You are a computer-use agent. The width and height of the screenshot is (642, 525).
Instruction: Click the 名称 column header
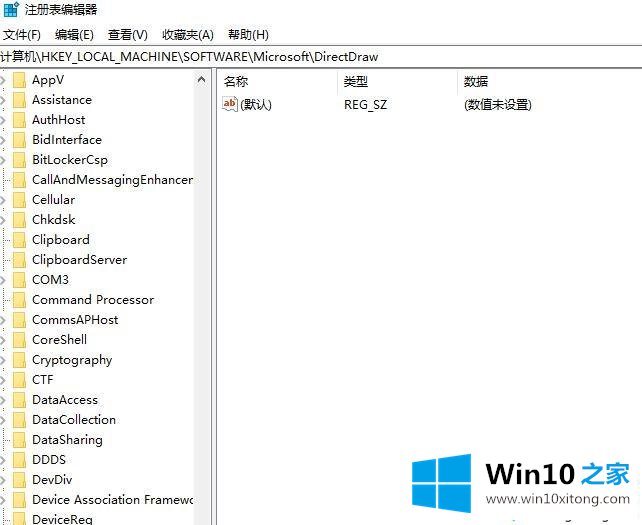pos(278,81)
